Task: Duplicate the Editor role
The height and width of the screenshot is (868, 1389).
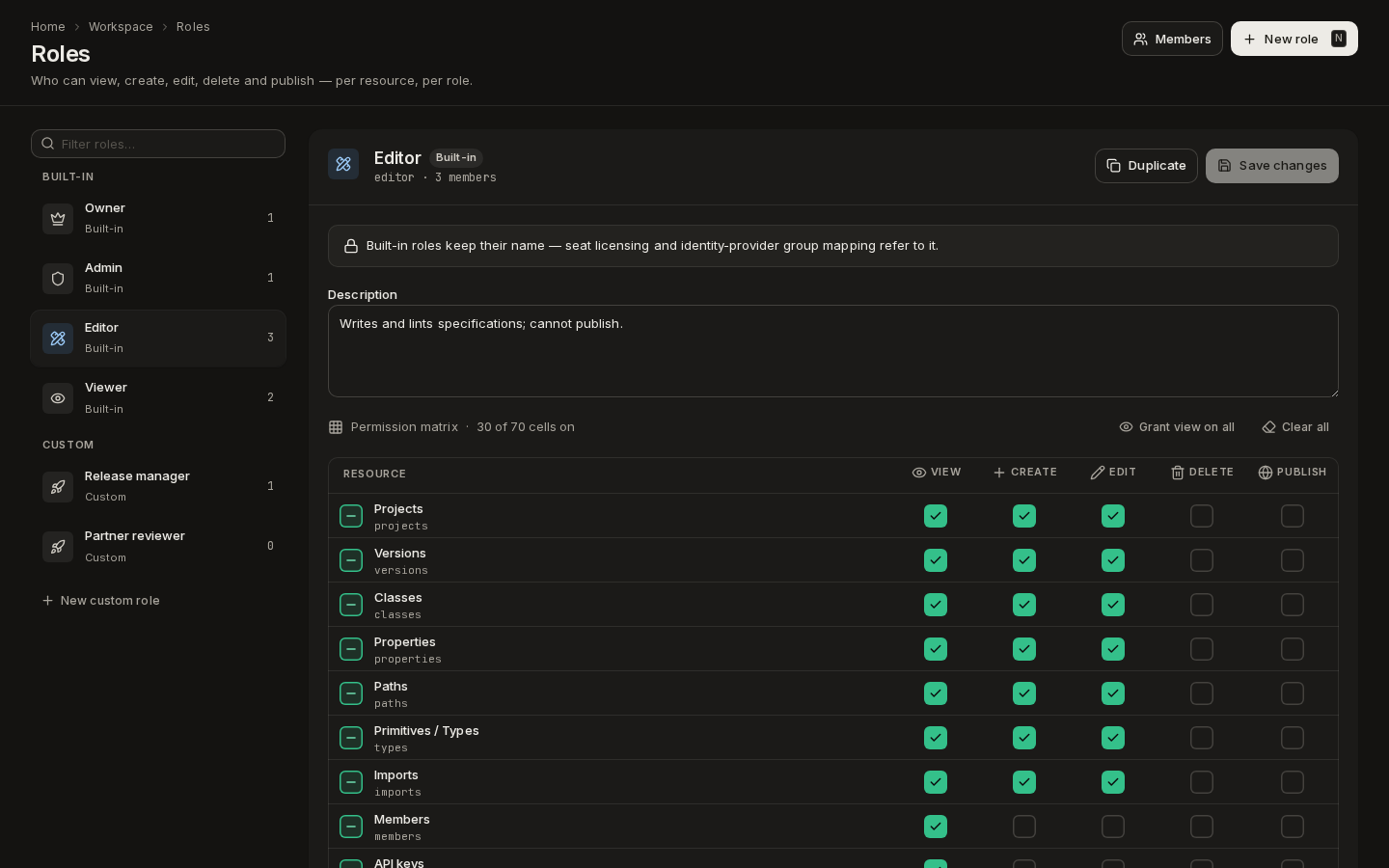Action: [1146, 166]
